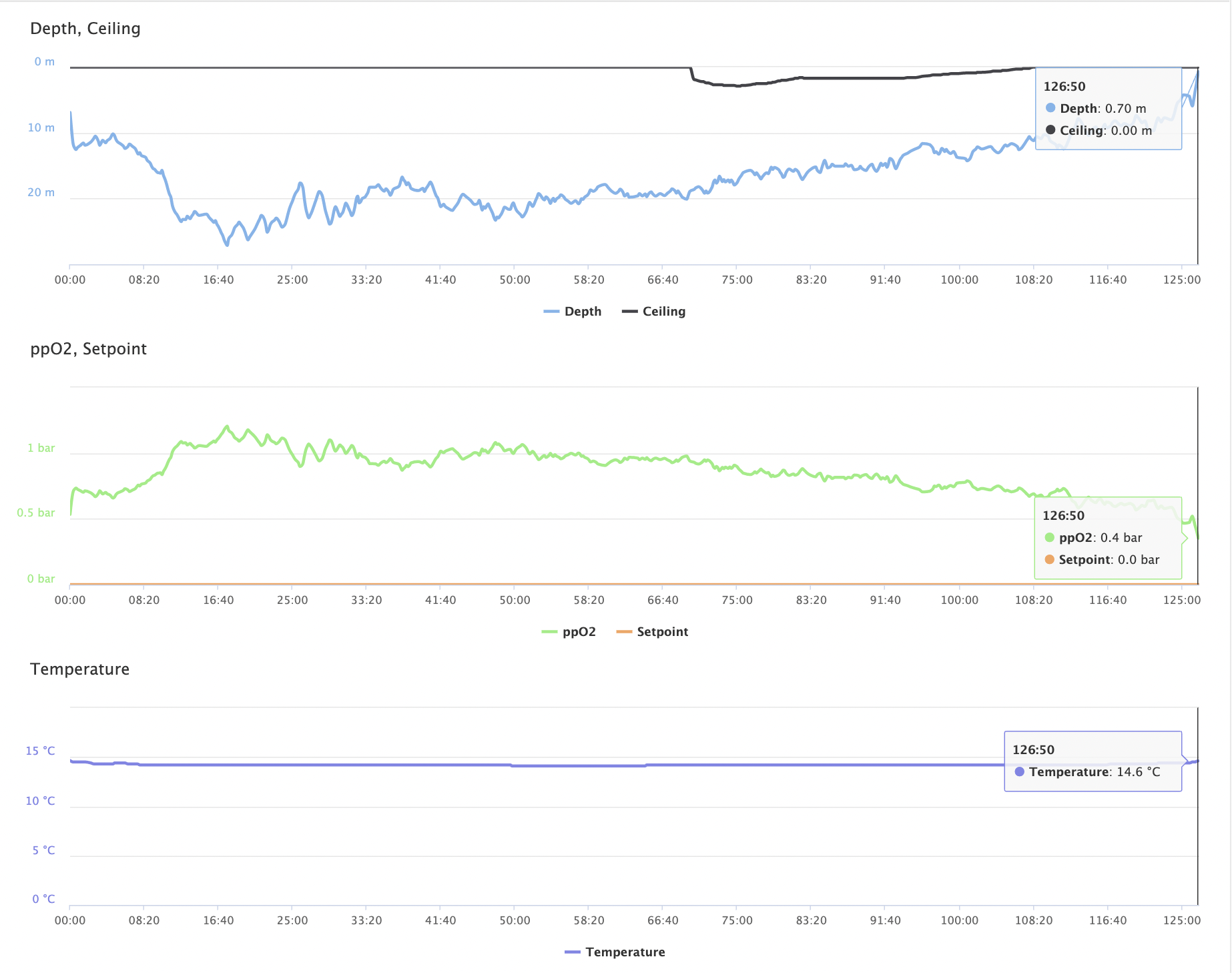Image resolution: width=1232 pixels, height=973 pixels.
Task: Click the 108:20 tick on the depth chart
Action: coord(1034,280)
